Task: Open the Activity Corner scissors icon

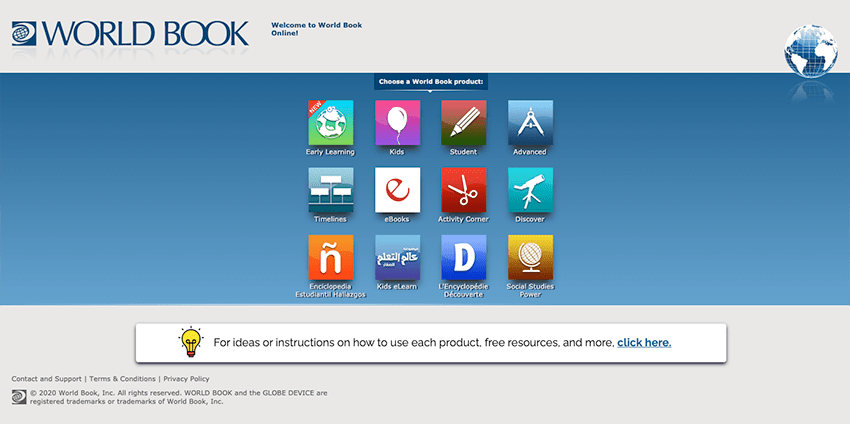Action: point(463,190)
